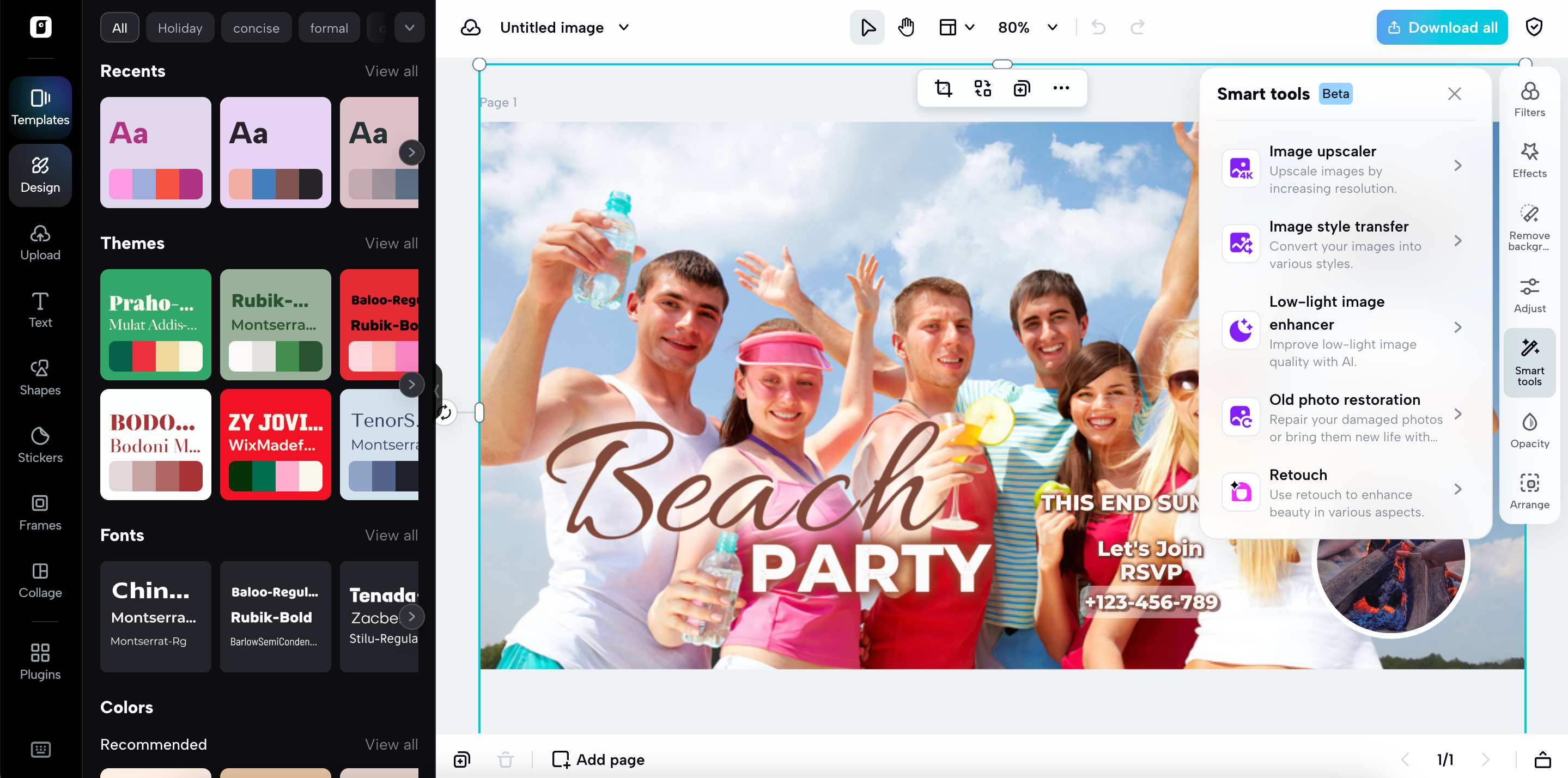Image resolution: width=1568 pixels, height=778 pixels.
Task: View all Themes
Action: [x=391, y=243]
